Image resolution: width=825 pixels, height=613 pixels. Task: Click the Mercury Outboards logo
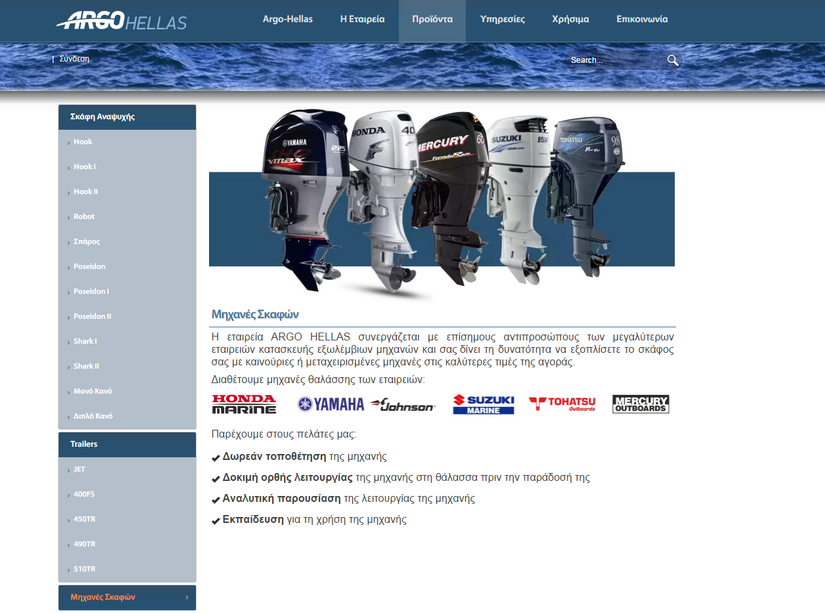(640, 404)
